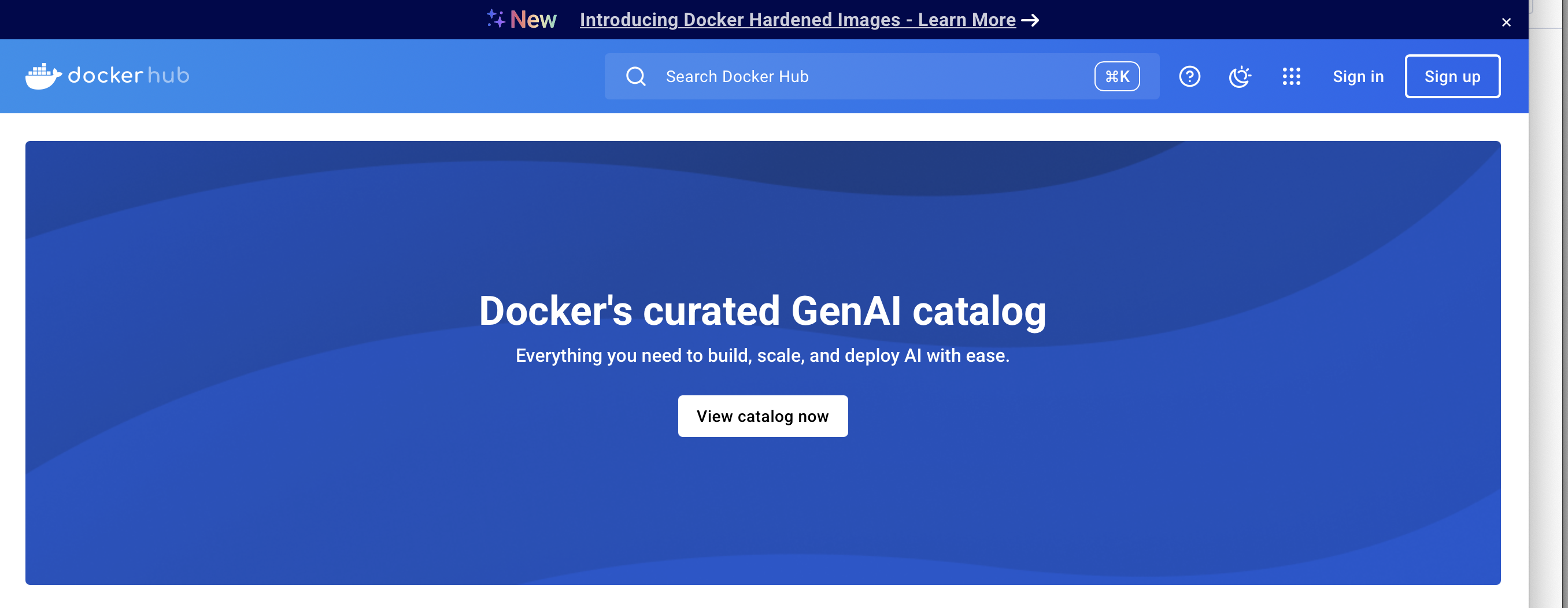This screenshot has height=608, width=1568.
Task: Click the hero subtitle about deploying AI
Action: click(762, 355)
